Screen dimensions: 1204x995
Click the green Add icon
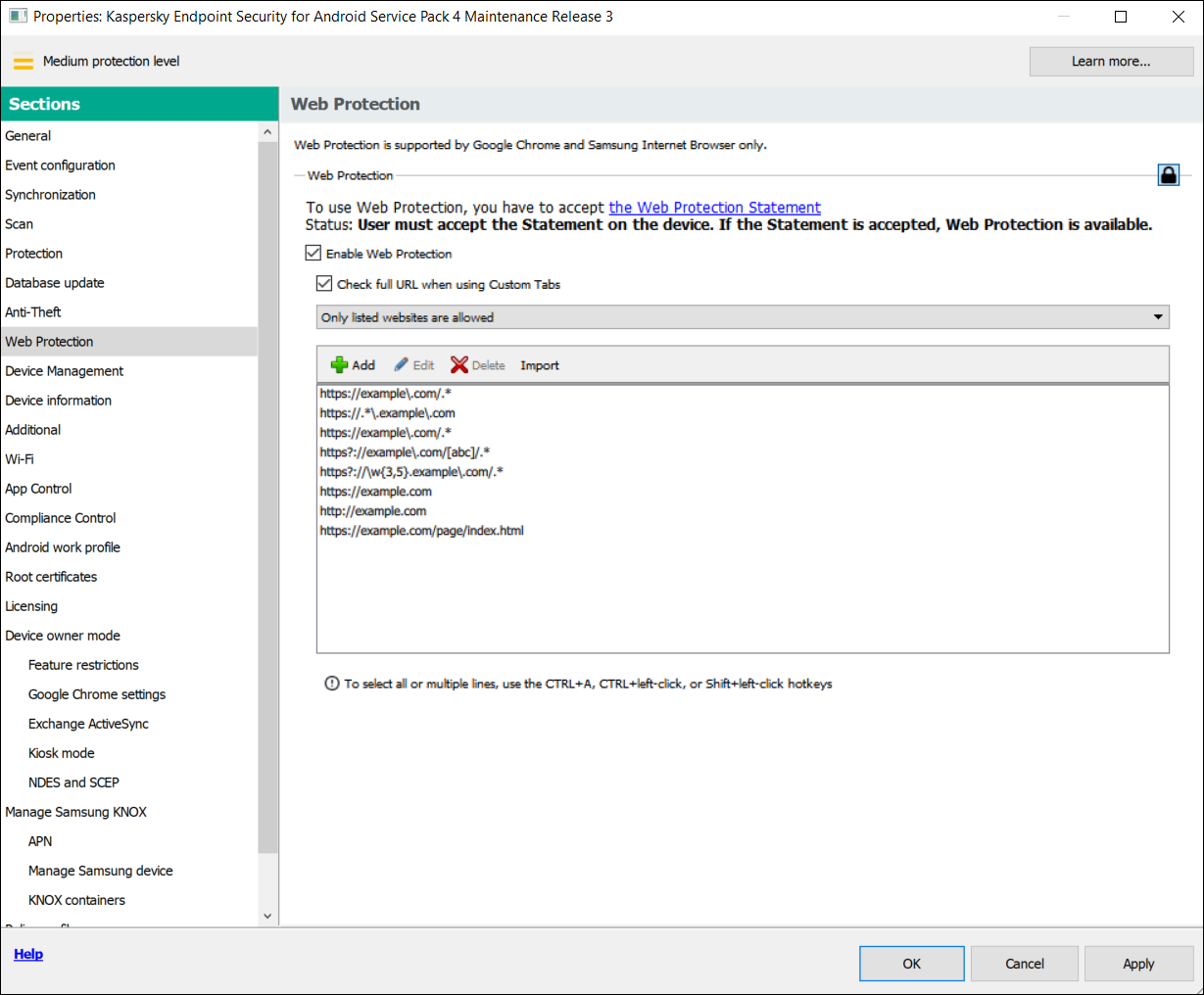click(340, 364)
